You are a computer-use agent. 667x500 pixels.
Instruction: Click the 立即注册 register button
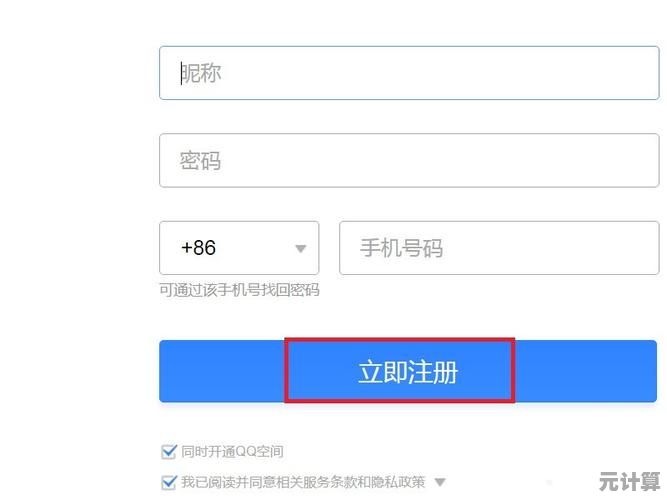[408, 371]
